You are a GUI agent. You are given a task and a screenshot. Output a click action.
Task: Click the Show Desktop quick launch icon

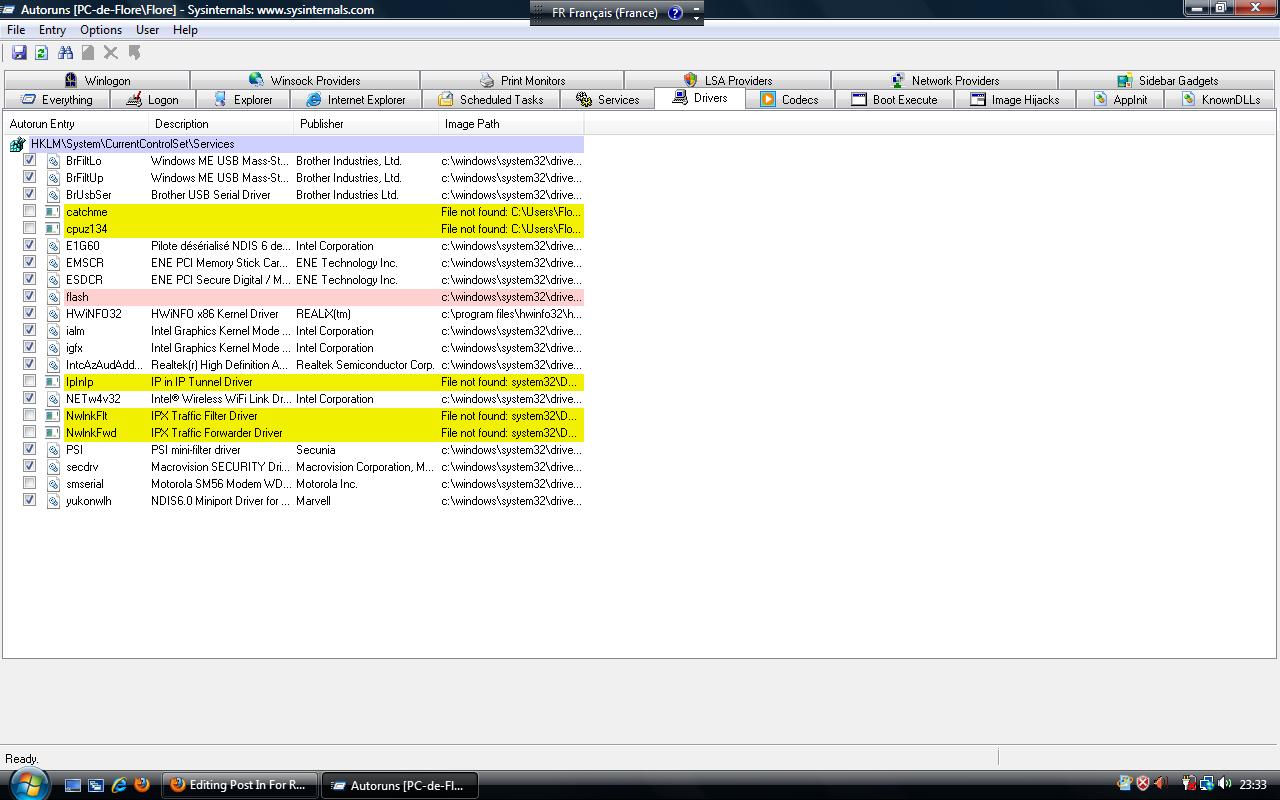coord(73,785)
